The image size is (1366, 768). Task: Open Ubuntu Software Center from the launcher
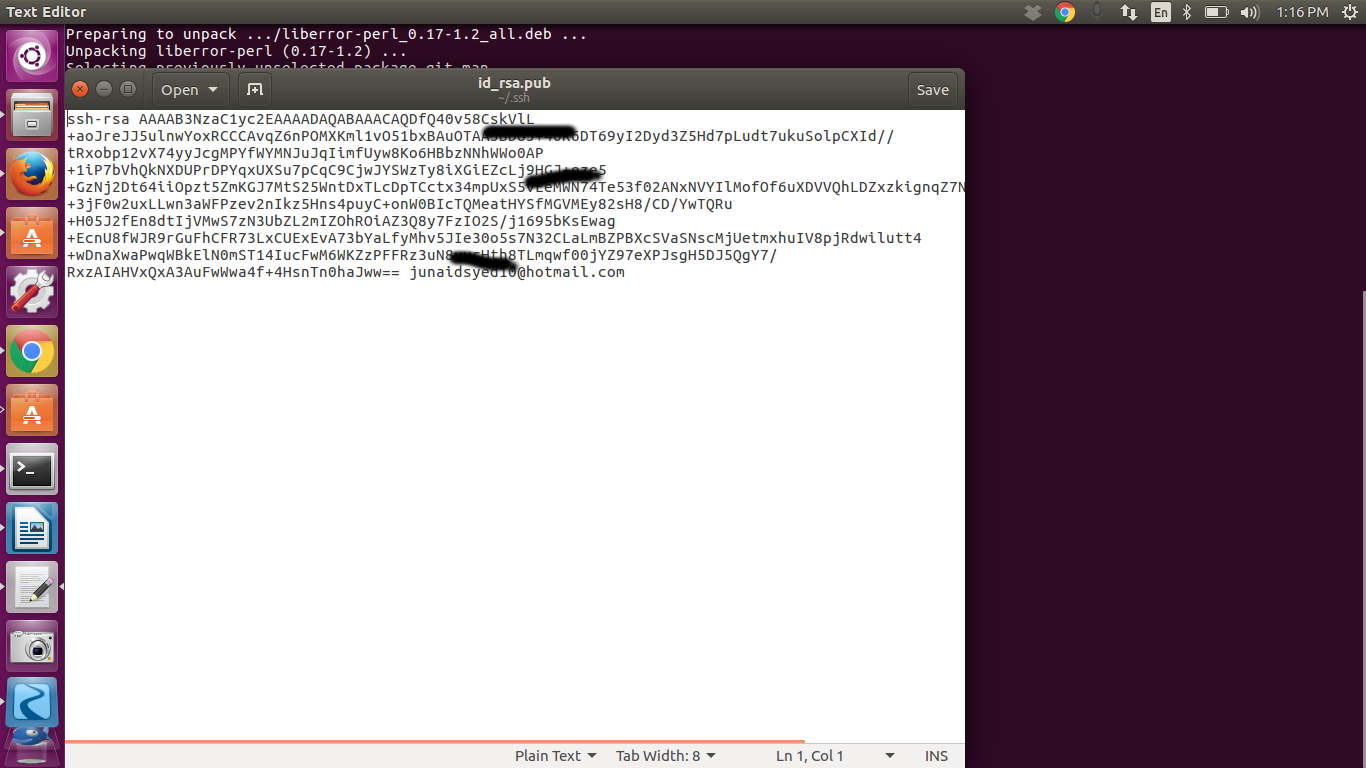[x=32, y=232]
